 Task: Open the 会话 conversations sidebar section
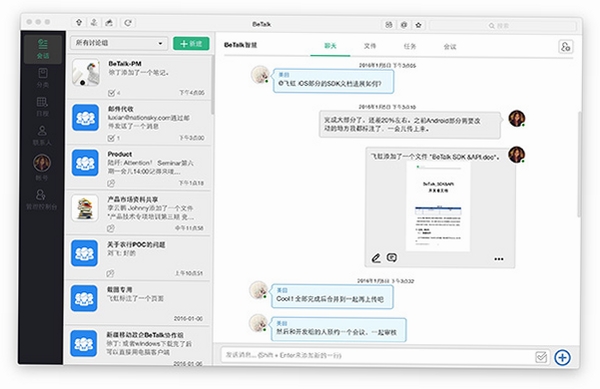tap(43, 49)
